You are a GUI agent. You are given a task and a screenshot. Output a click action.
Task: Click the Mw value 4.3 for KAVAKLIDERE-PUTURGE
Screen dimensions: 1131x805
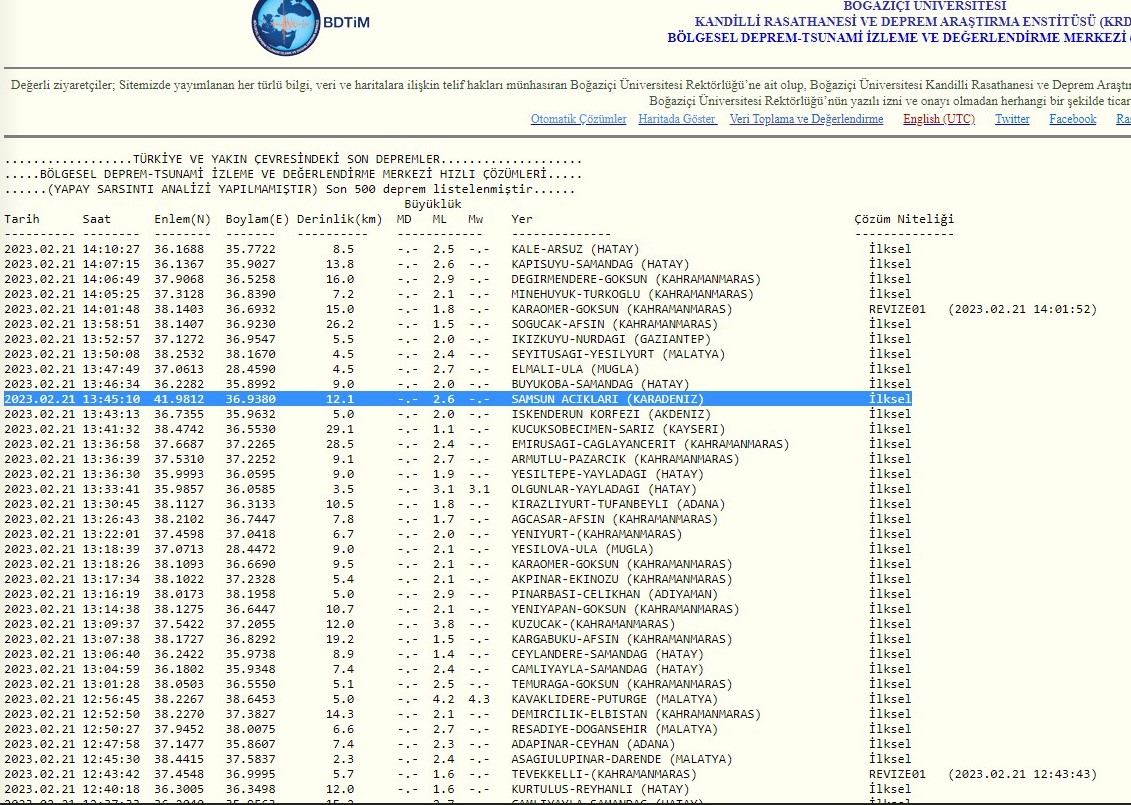tap(479, 699)
